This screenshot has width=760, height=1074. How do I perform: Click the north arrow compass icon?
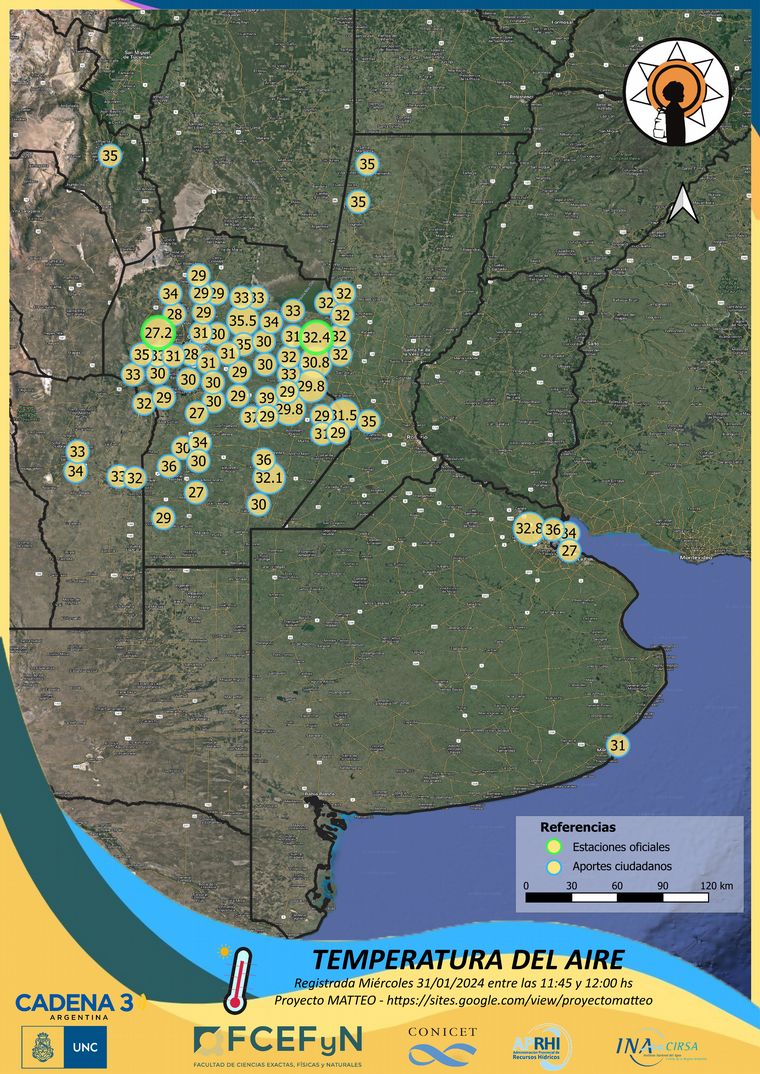[683, 204]
